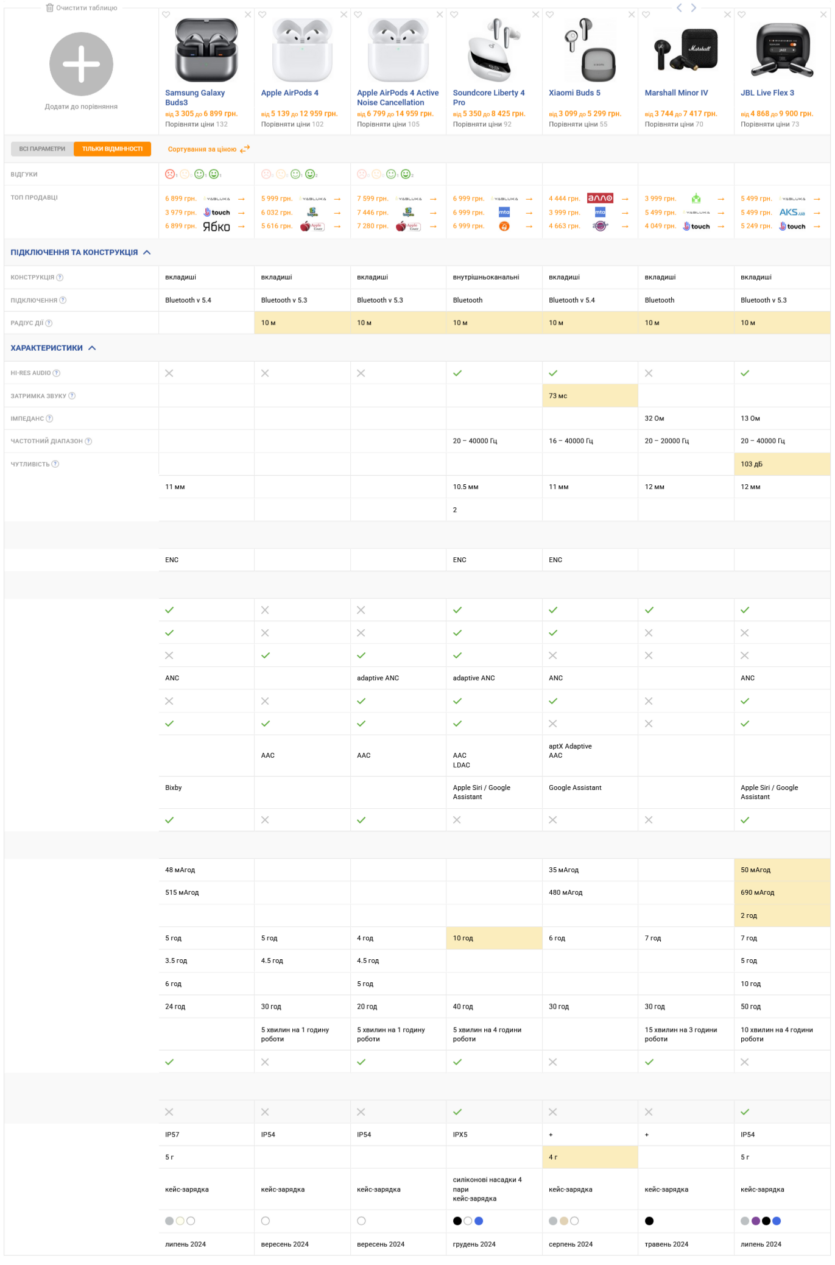Favorite the AirPods 4 Active Noise Cancellation (heart icon)
The image size is (835, 1265).
pos(359,15)
